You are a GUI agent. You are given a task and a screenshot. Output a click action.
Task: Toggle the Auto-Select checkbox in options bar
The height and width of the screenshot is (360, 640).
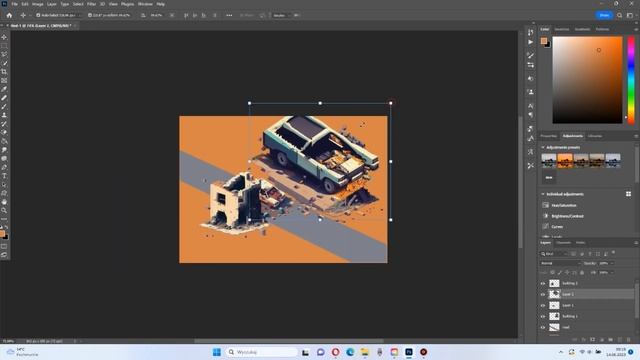click(38, 15)
